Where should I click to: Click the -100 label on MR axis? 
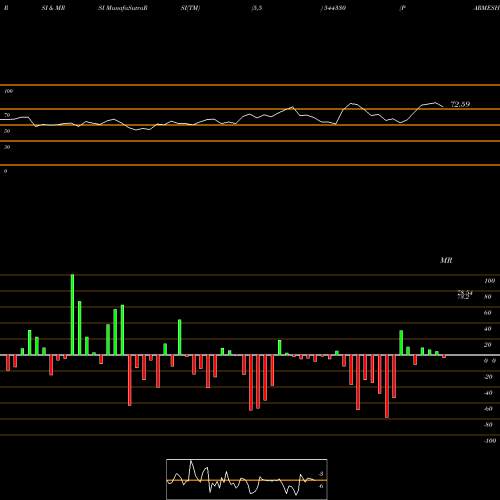coord(490,441)
